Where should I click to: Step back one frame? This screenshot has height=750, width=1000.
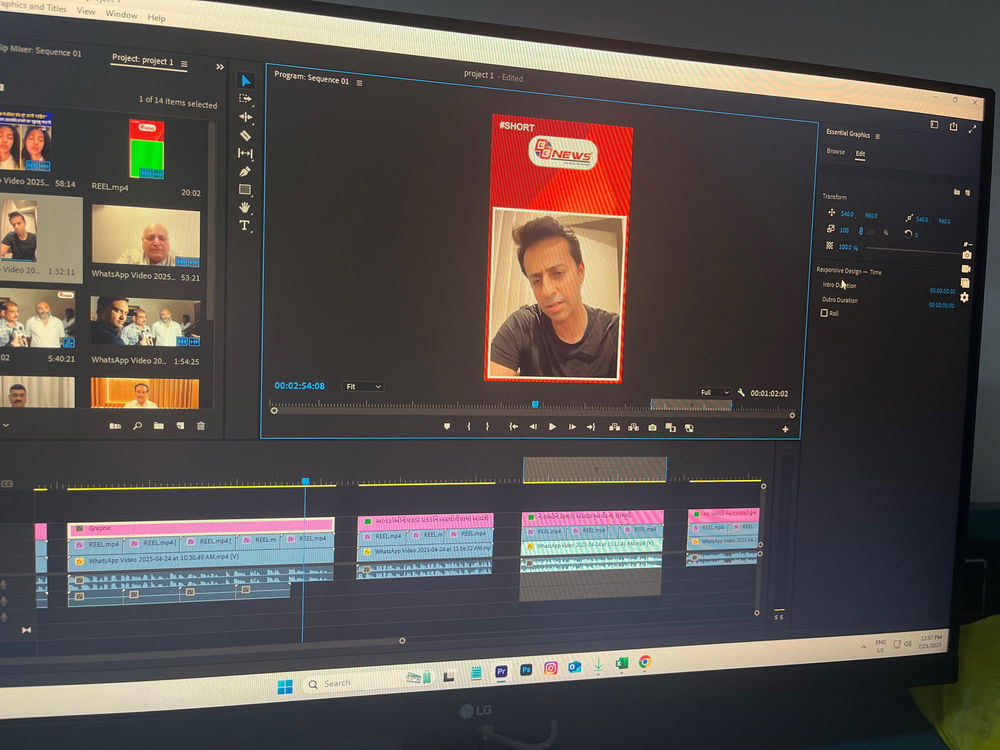(533, 427)
